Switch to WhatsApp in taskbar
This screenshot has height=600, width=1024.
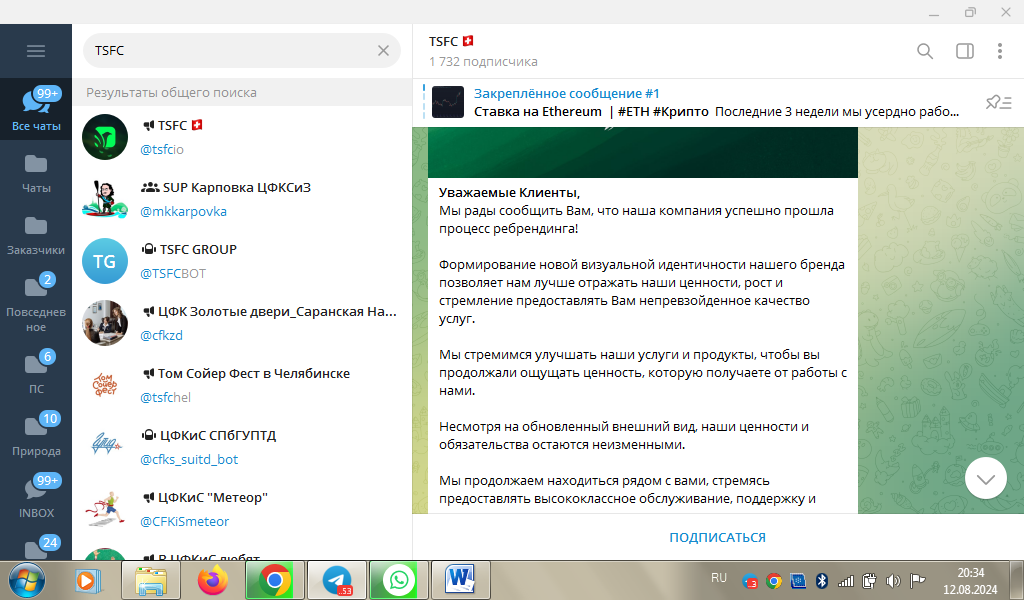coord(399,580)
